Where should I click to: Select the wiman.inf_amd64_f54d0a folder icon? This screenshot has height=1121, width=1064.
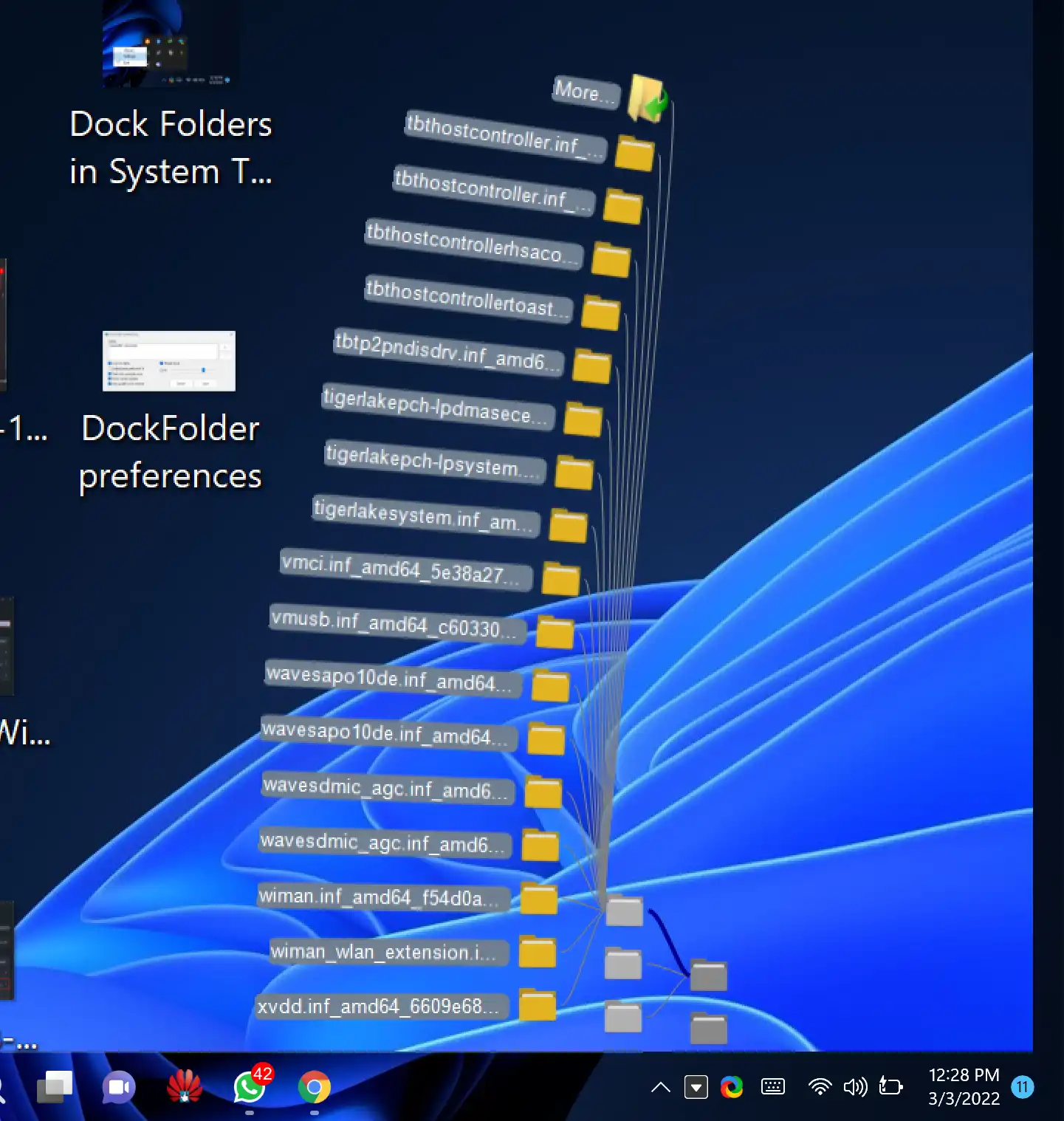pos(538,898)
